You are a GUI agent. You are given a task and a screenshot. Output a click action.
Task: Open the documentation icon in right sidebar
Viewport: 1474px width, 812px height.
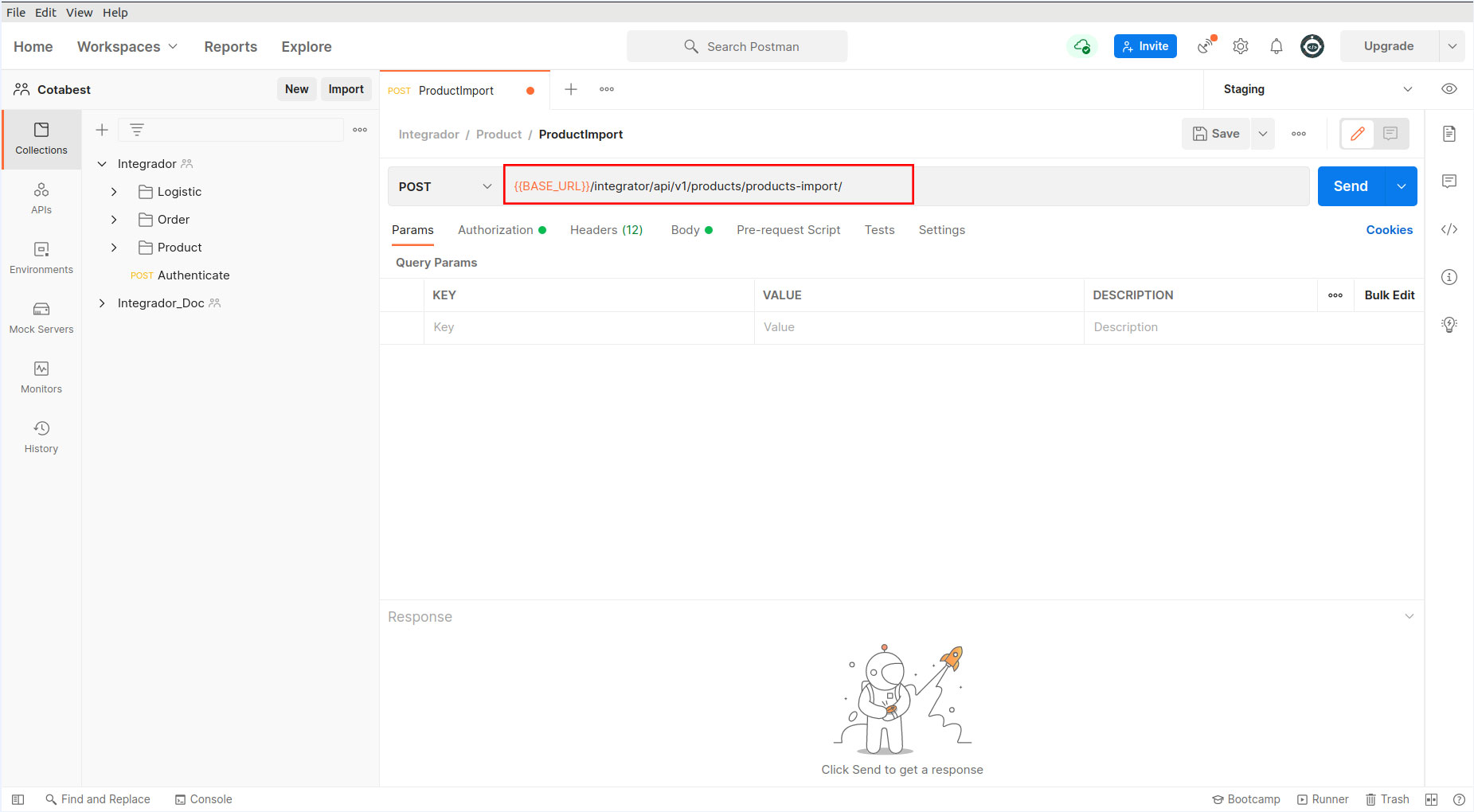pos(1449,134)
